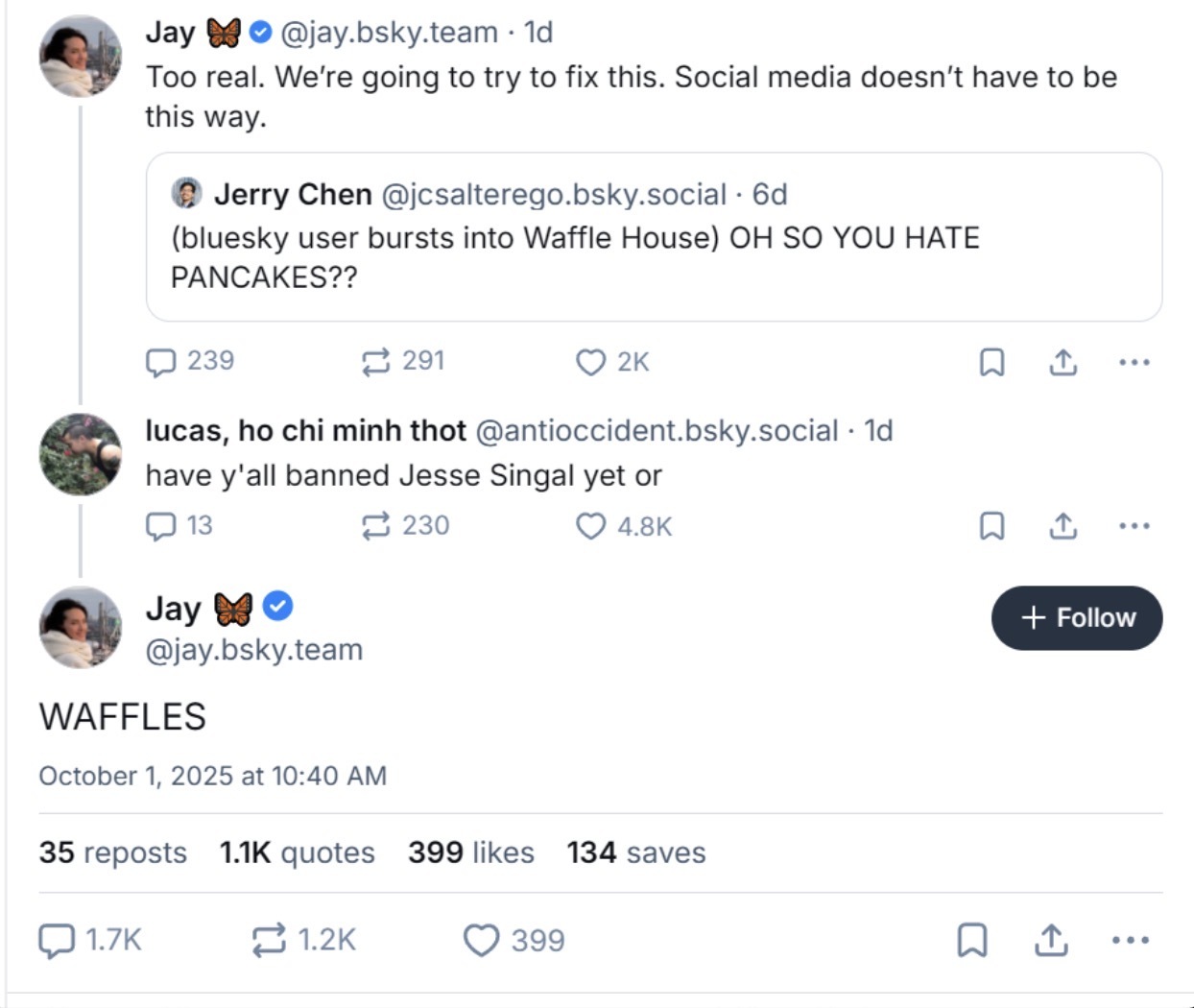This screenshot has width=1194, height=1008.
Task: Open more options on lucas's post
Action: pyautogui.click(x=1134, y=526)
